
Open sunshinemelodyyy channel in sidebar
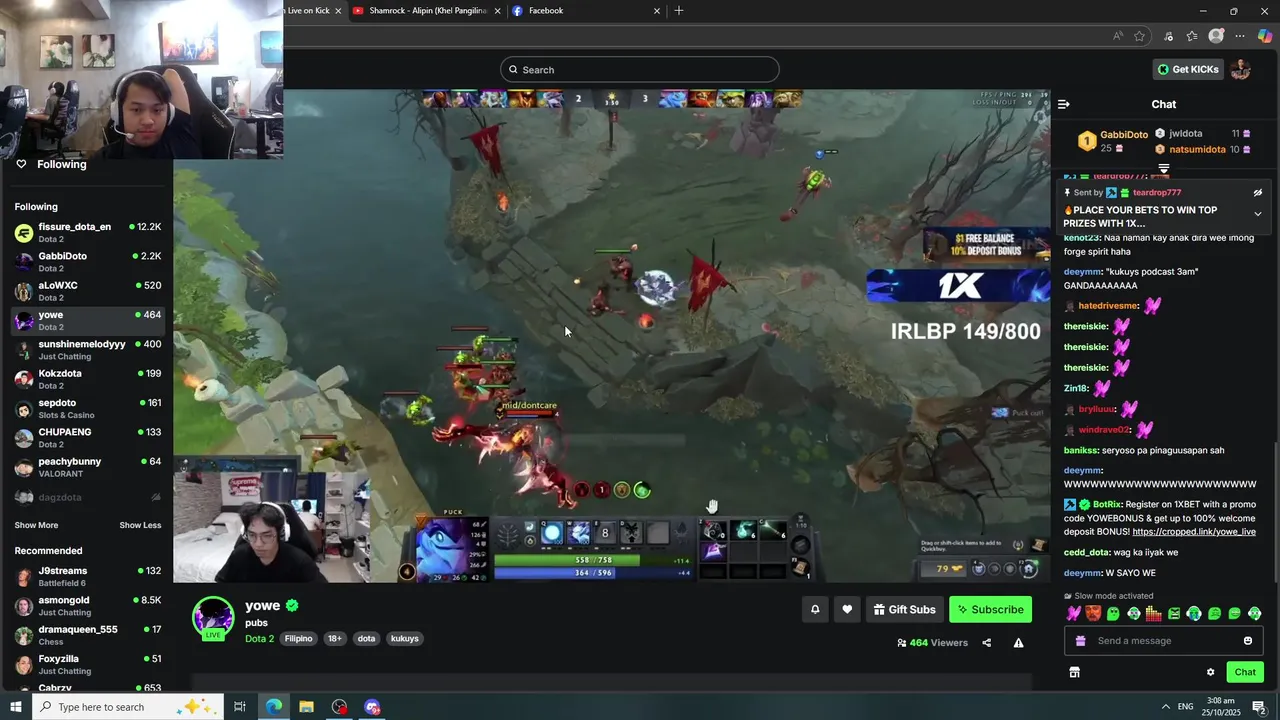tap(87, 350)
